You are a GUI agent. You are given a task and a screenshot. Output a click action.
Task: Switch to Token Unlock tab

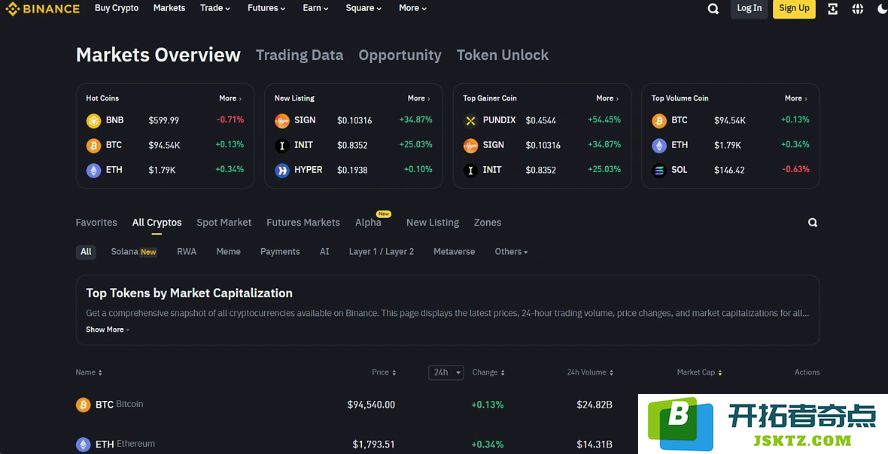point(503,55)
